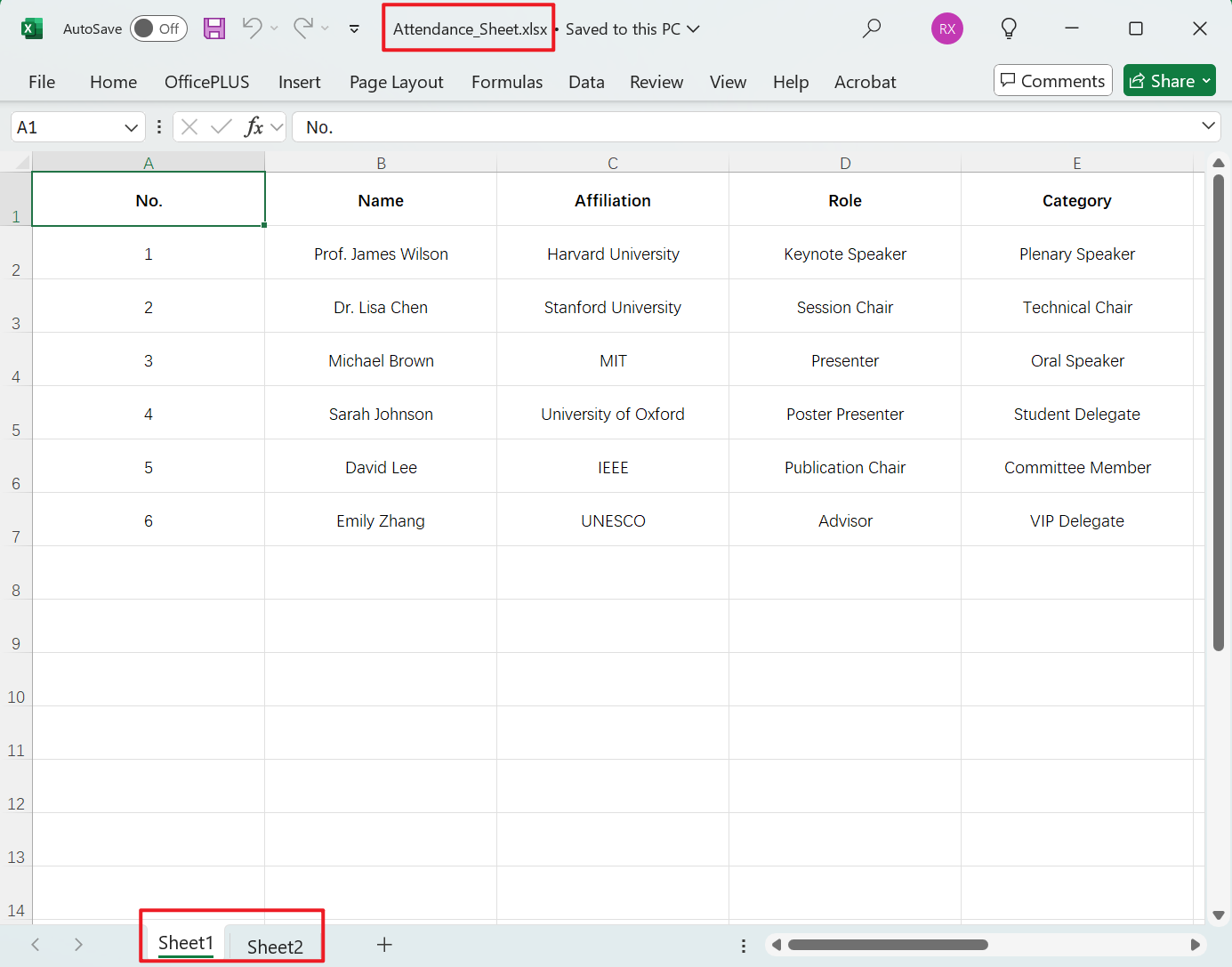
Task: Click the Redo arrow icon
Action: 303,28
